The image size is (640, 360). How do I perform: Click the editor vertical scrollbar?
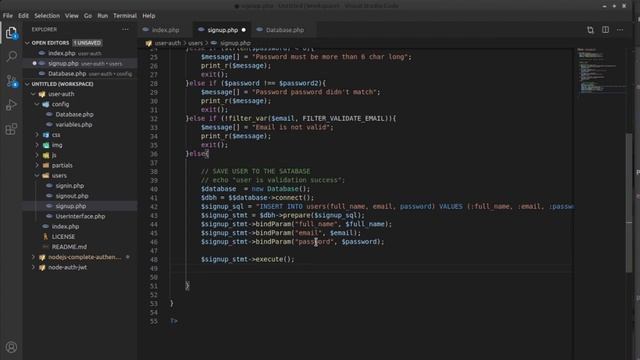pos(629,203)
